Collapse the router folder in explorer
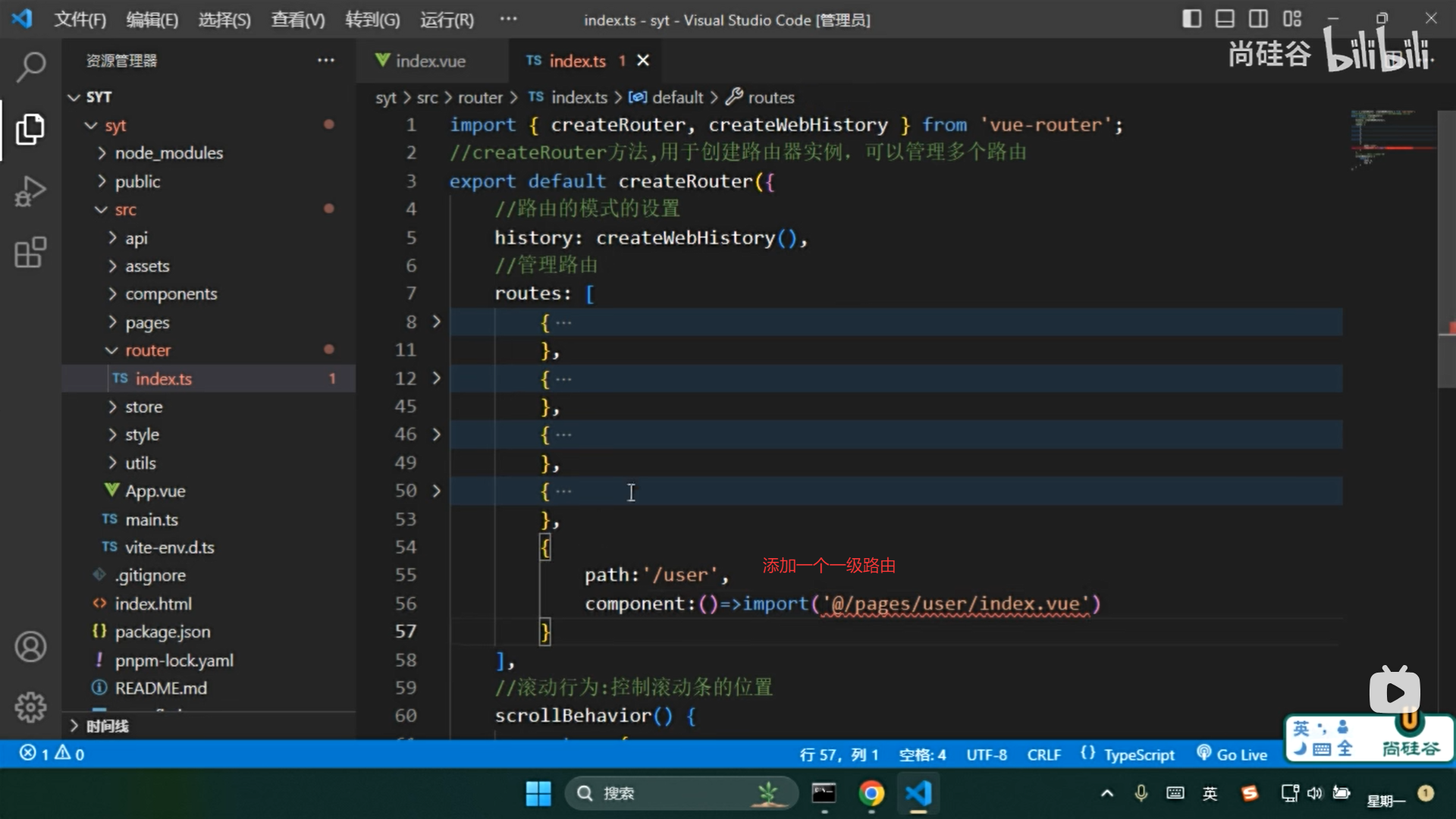1456x819 pixels. pyautogui.click(x=147, y=350)
